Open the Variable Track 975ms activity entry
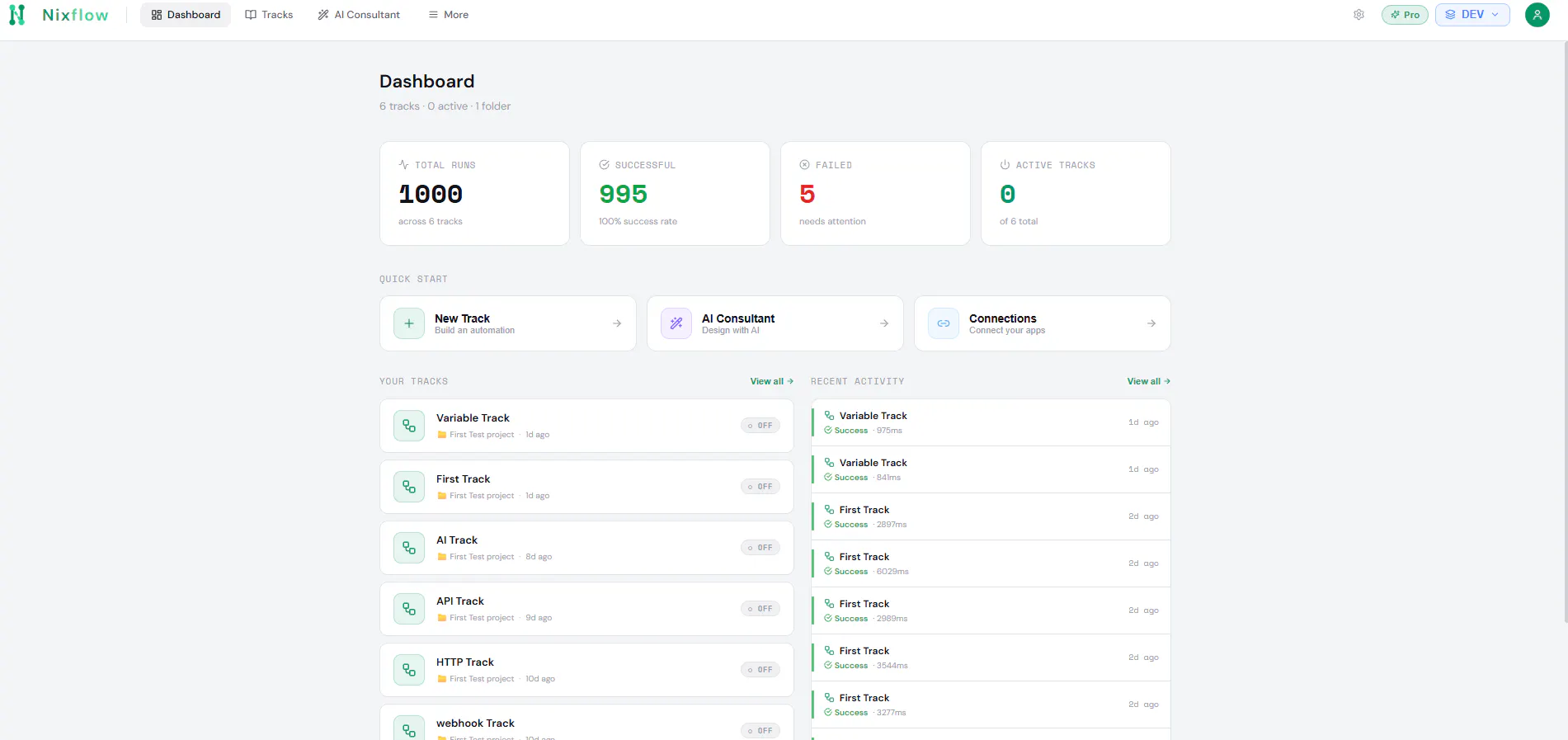The image size is (1568, 740). pyautogui.click(x=991, y=422)
